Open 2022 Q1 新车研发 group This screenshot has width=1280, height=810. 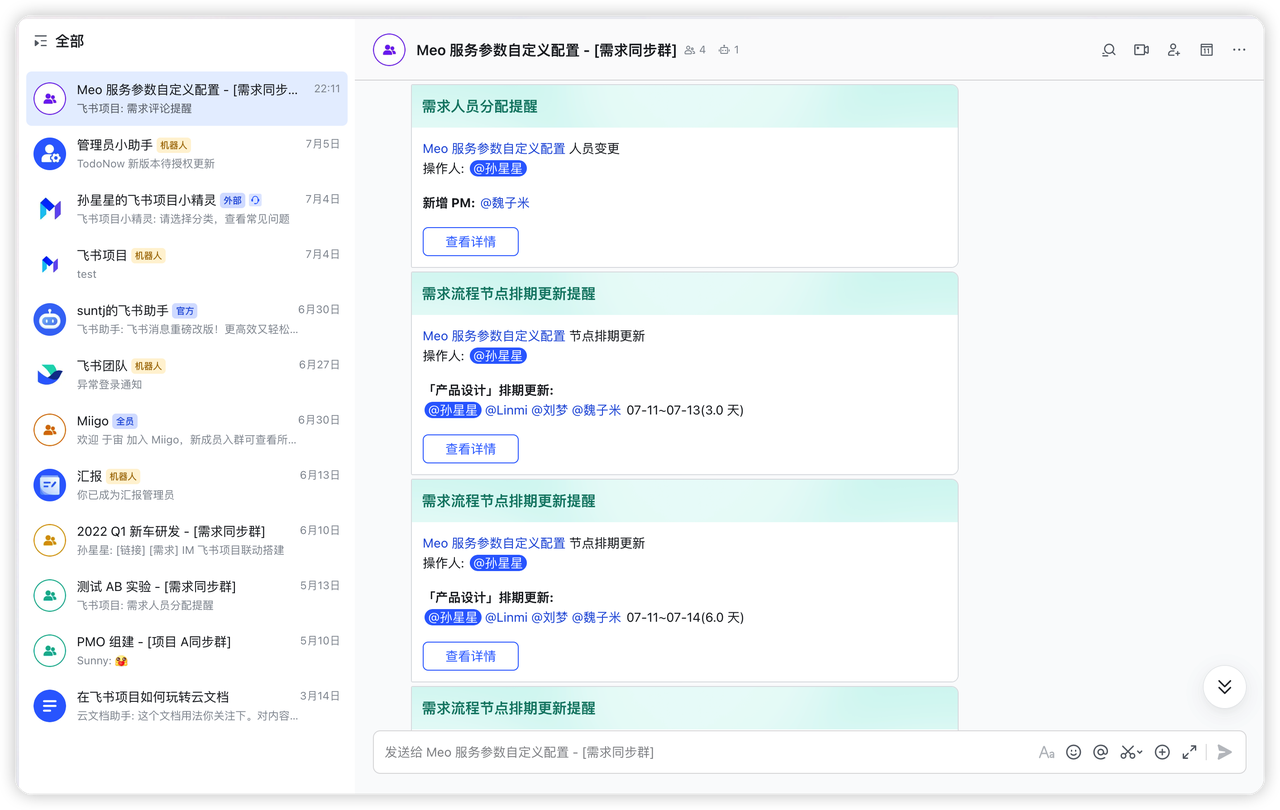tap(187, 540)
